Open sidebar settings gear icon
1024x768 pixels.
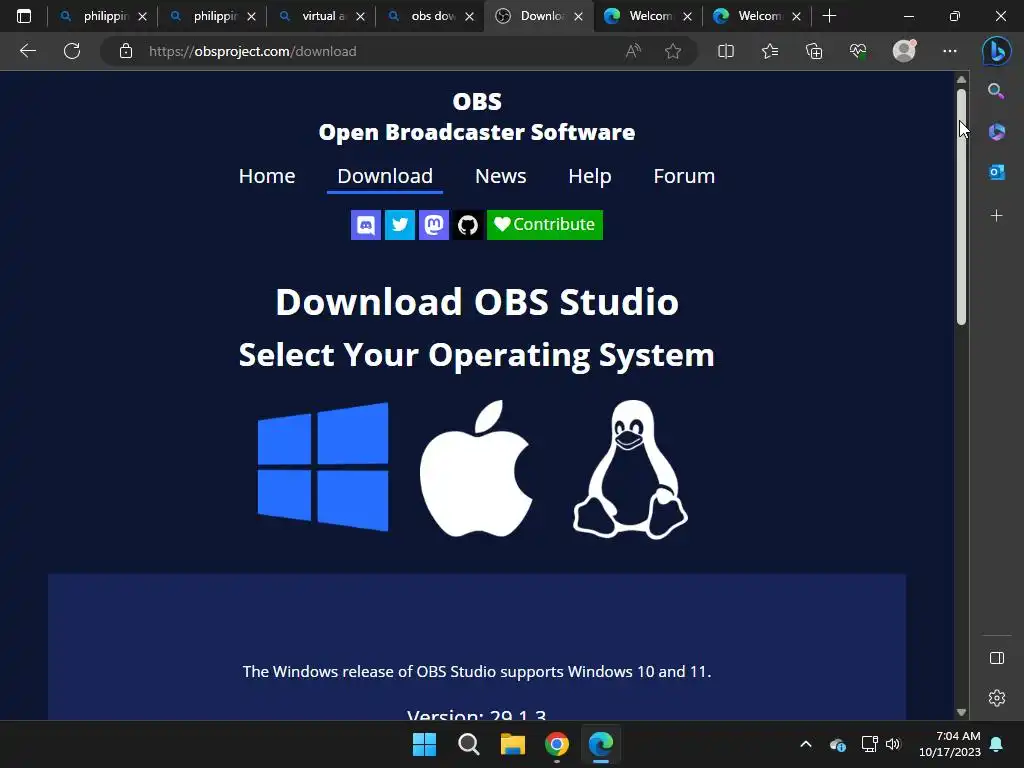pyautogui.click(x=997, y=698)
